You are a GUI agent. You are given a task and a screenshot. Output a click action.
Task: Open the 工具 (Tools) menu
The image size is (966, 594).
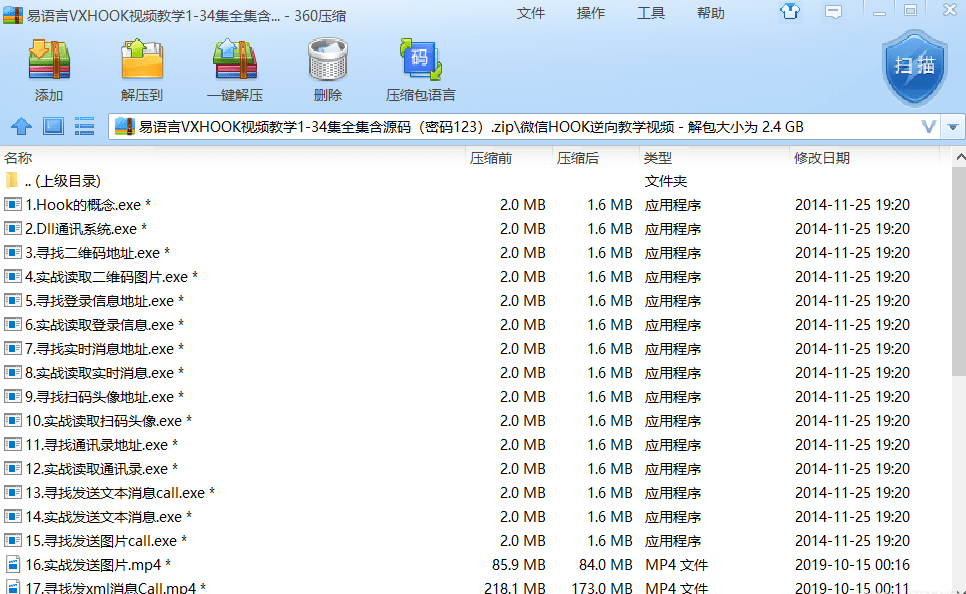click(650, 13)
